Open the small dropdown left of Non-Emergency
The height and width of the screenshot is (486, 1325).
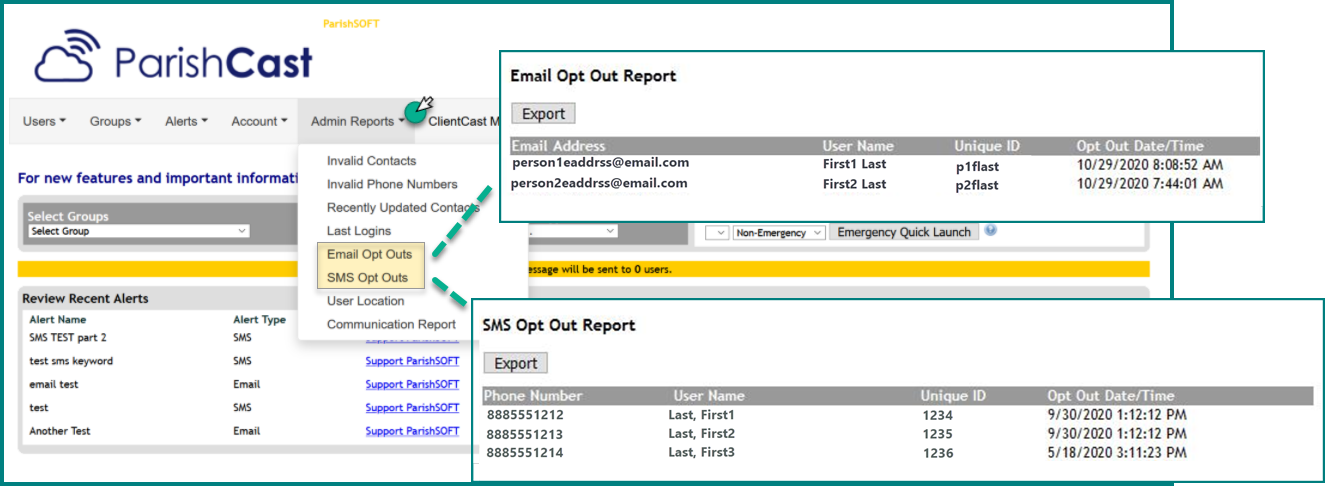click(x=716, y=232)
